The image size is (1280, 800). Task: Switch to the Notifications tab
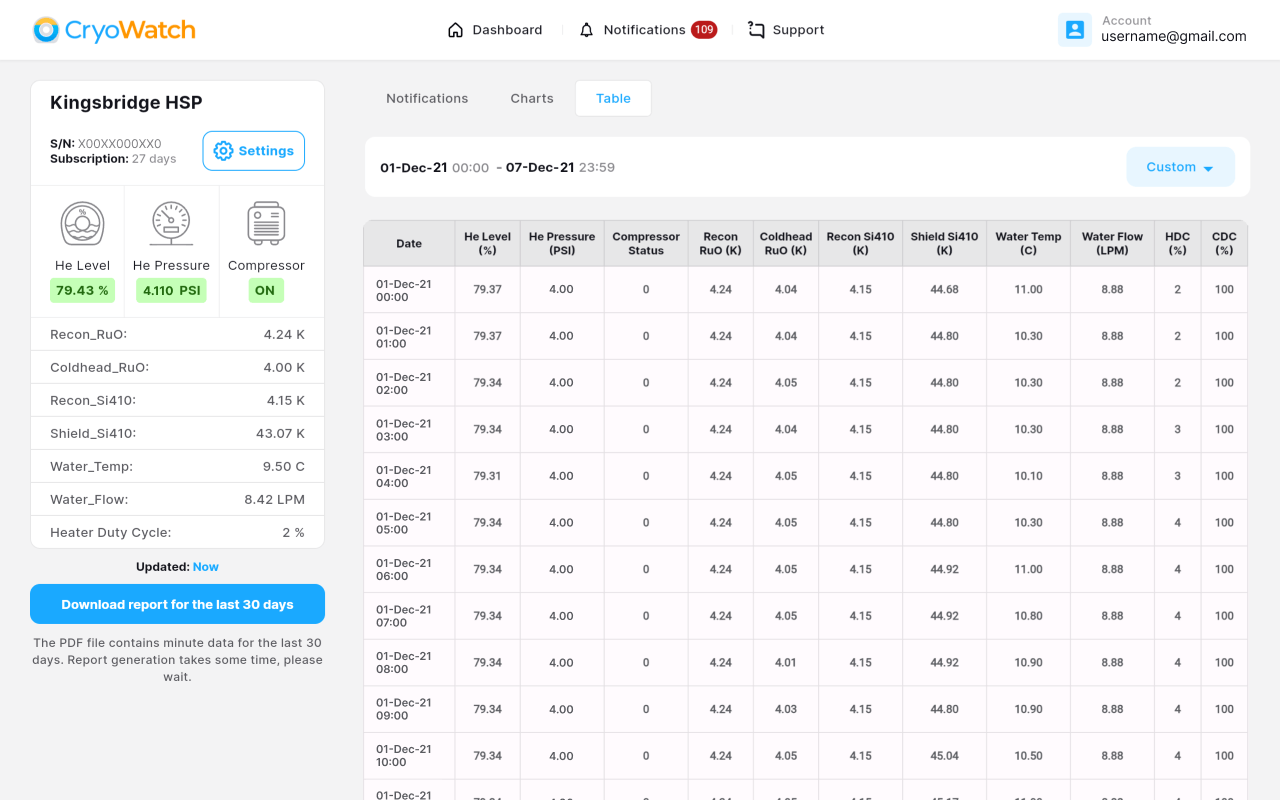427,98
